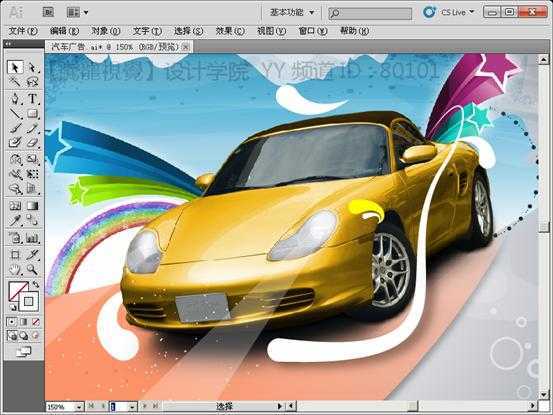
Task: Open the artboard number dropdown
Action: pos(133,407)
